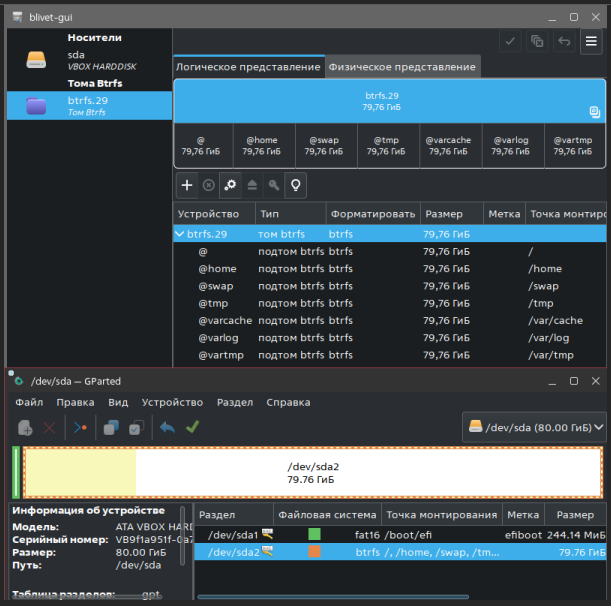Click key icon next to /dev/sda2

(267, 551)
